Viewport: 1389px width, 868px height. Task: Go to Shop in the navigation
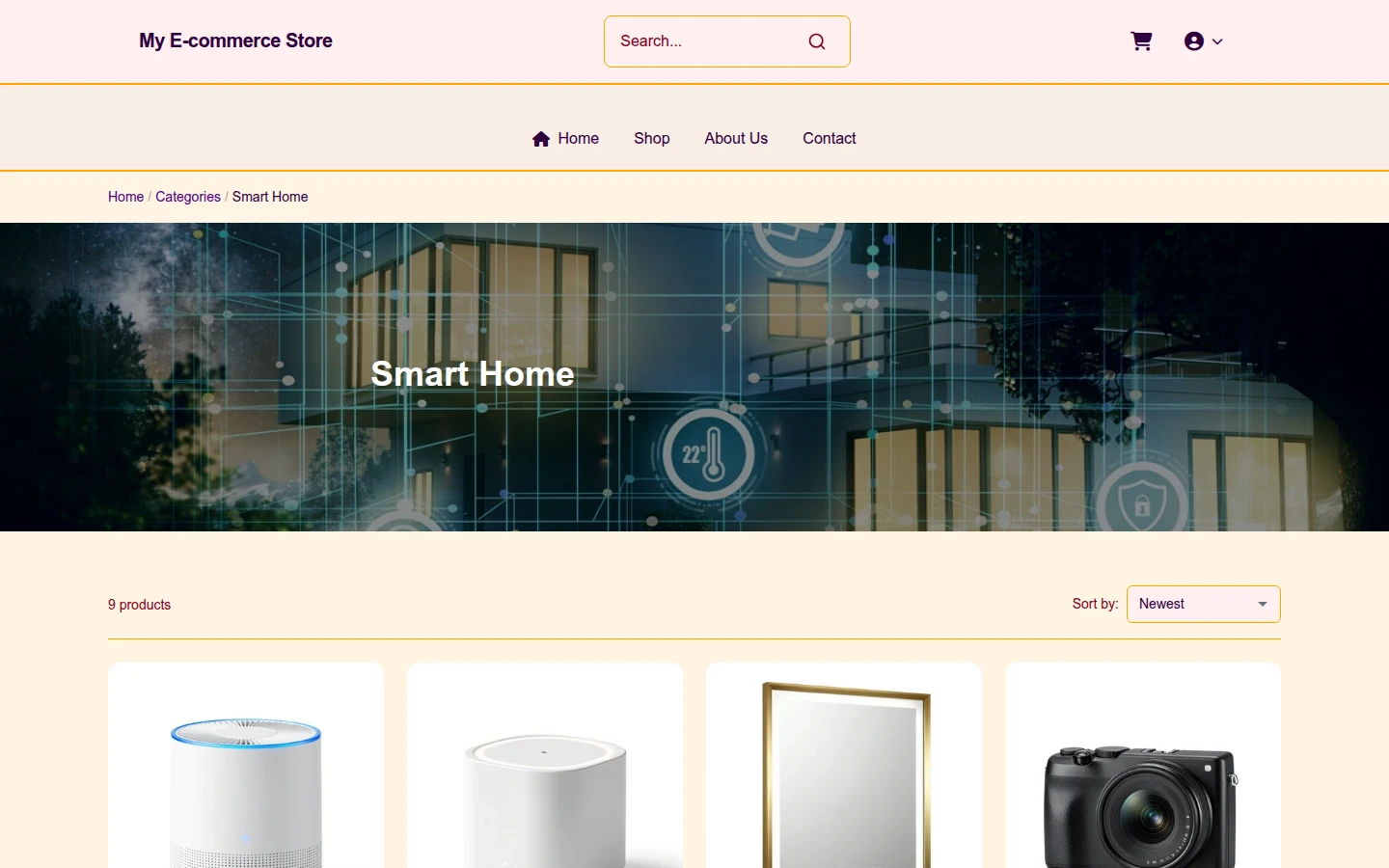click(652, 139)
